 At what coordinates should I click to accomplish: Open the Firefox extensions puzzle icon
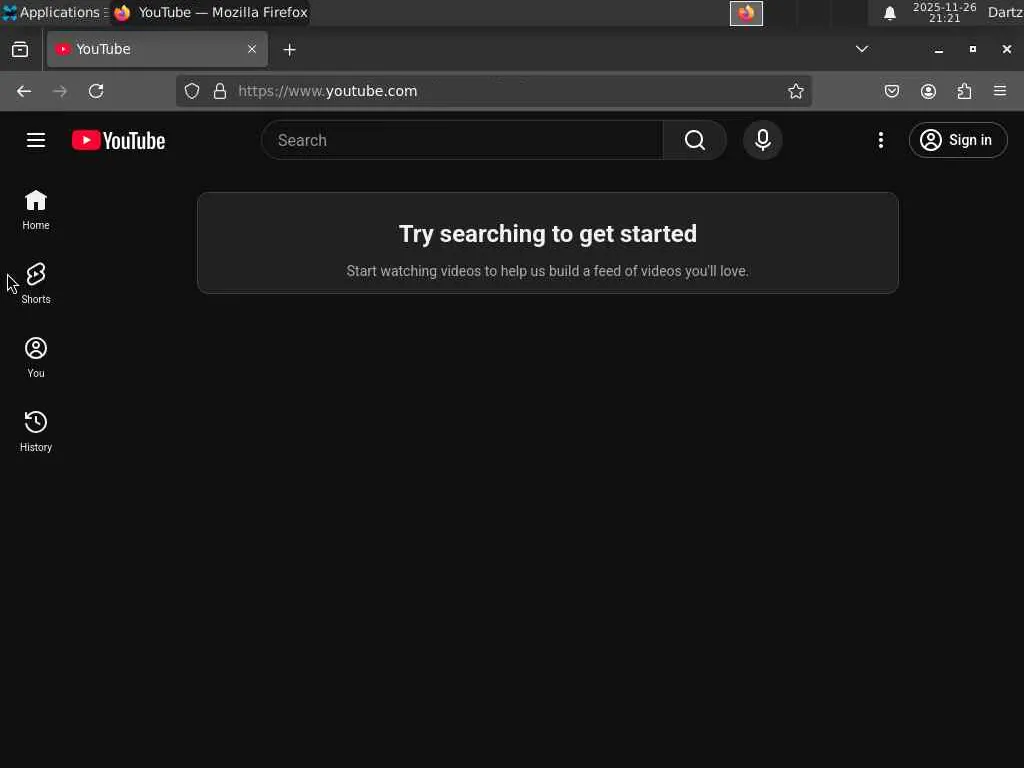click(965, 91)
